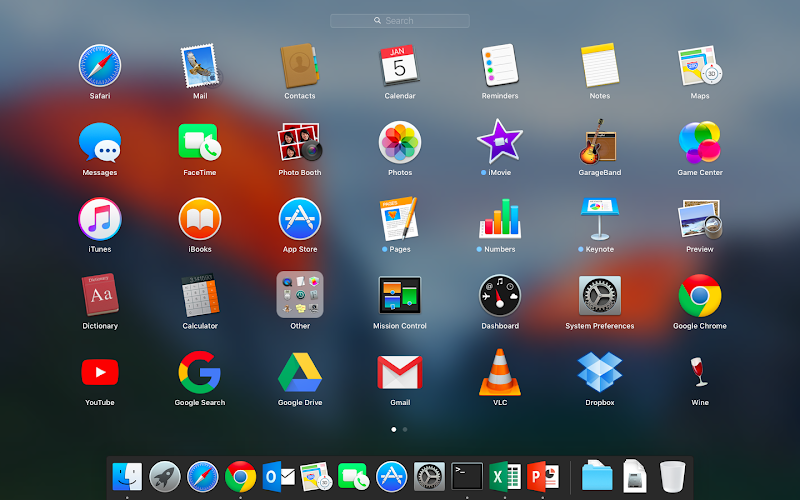
Task: Expand the Other folder
Action: pyautogui.click(x=299, y=294)
